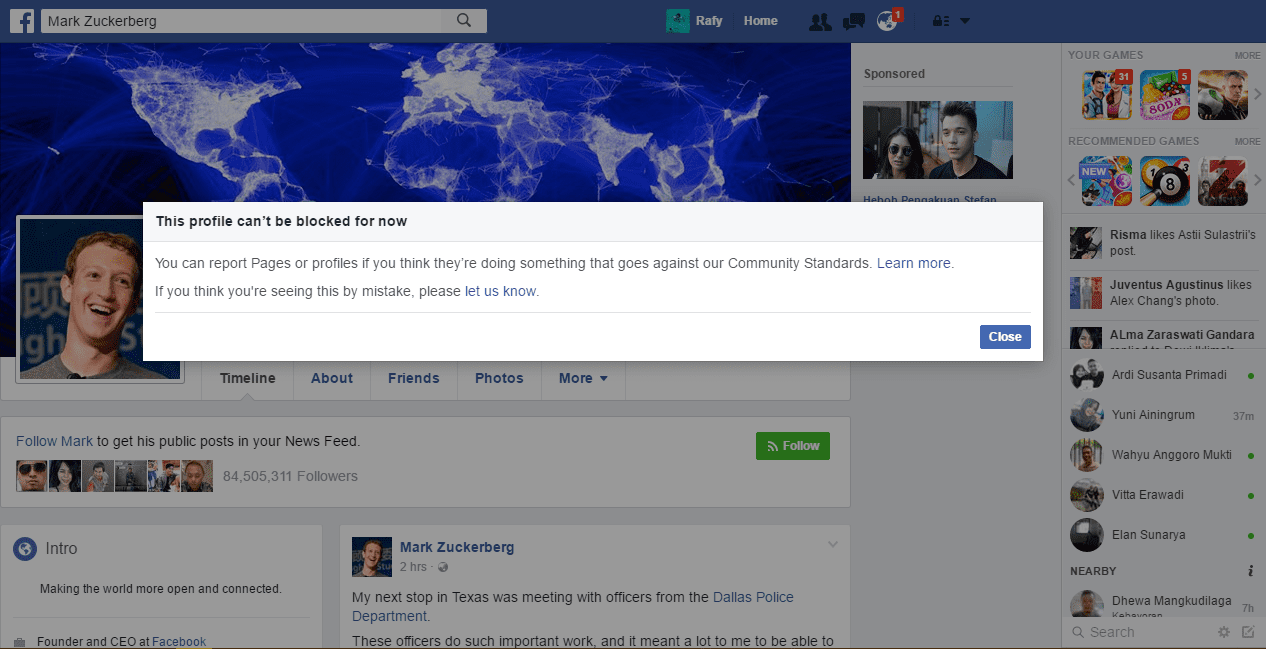This screenshot has height=649, width=1266.
Task: Click the search magnifier button
Action: (x=464, y=20)
